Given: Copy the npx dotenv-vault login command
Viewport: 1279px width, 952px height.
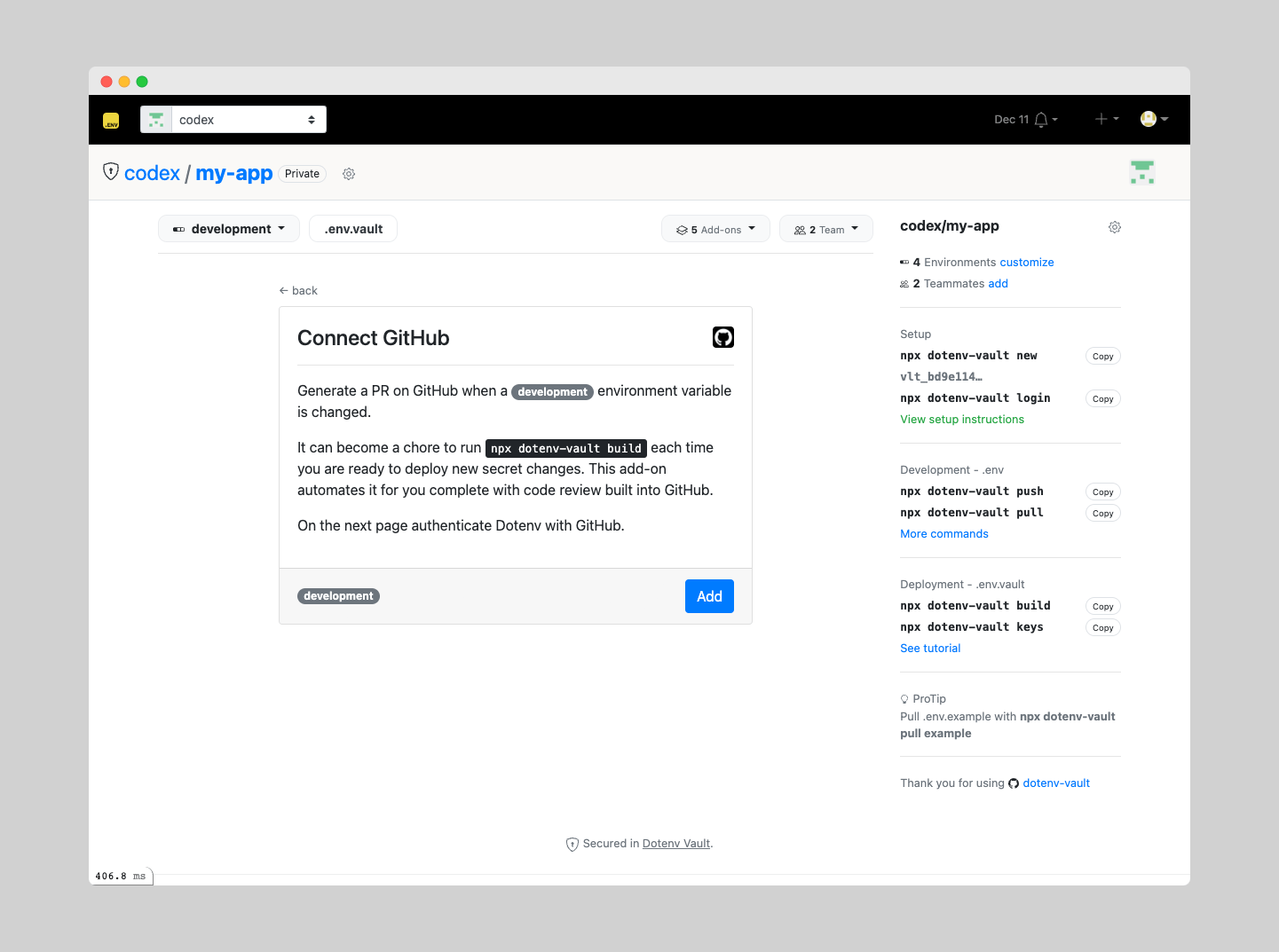Looking at the screenshot, I should point(1103,398).
